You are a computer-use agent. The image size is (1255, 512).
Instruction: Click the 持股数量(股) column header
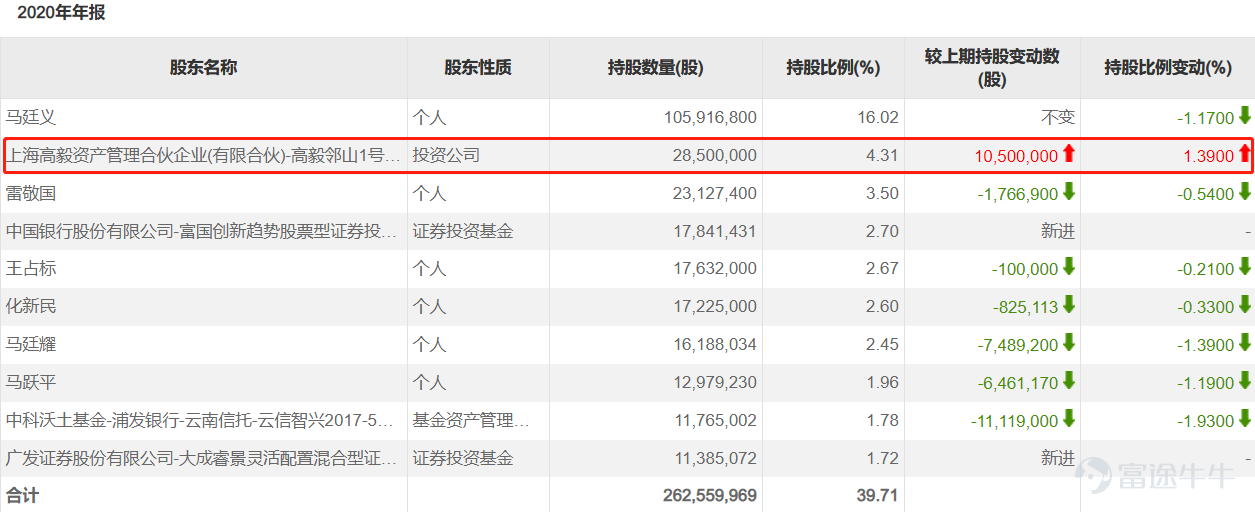pos(655,68)
